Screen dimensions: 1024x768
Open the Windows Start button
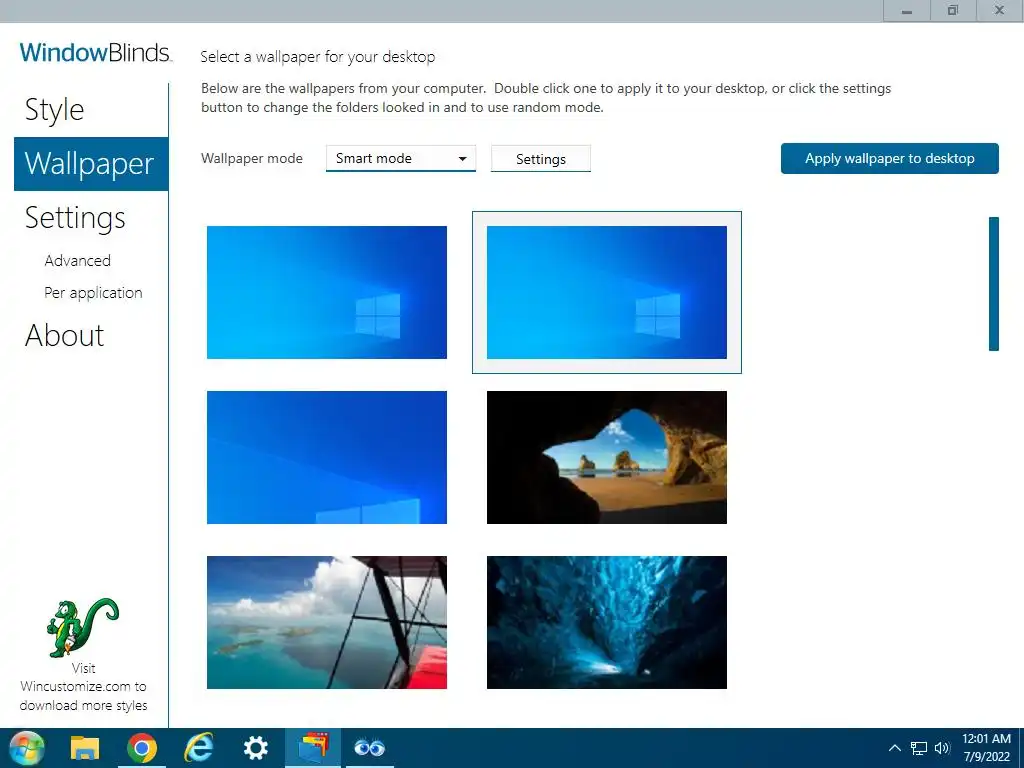click(x=27, y=748)
